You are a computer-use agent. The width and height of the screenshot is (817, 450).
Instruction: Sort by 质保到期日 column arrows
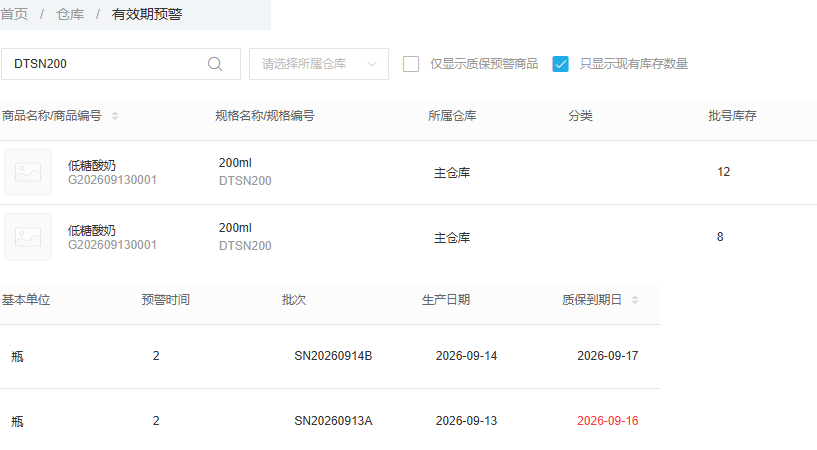pos(635,299)
